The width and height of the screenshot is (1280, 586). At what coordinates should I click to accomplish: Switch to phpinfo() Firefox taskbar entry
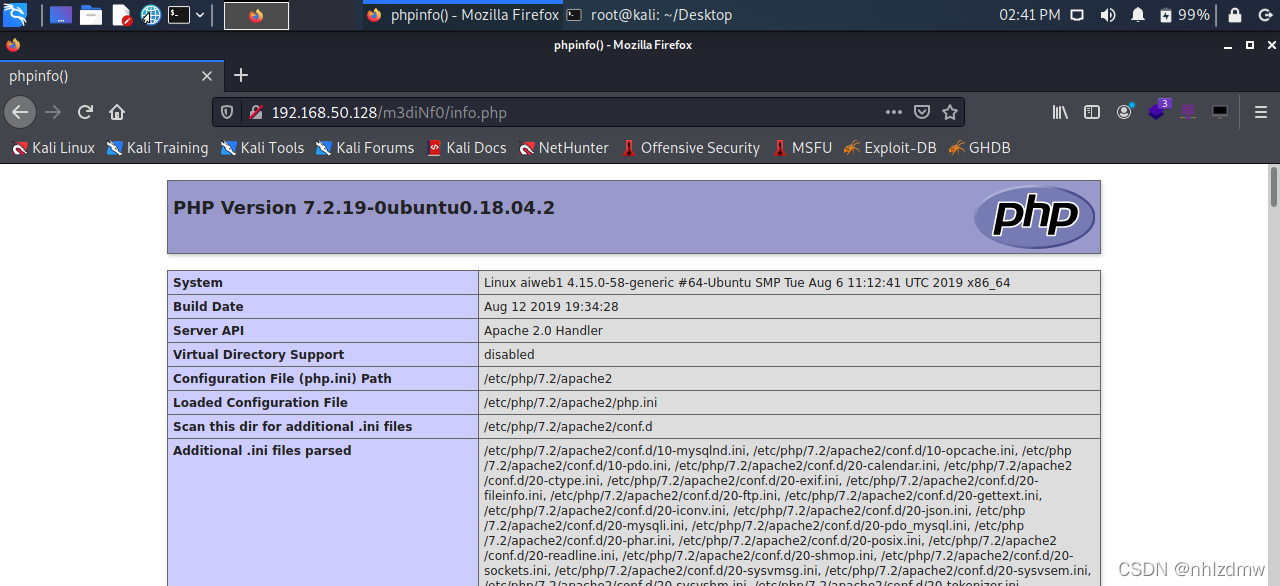pos(463,15)
